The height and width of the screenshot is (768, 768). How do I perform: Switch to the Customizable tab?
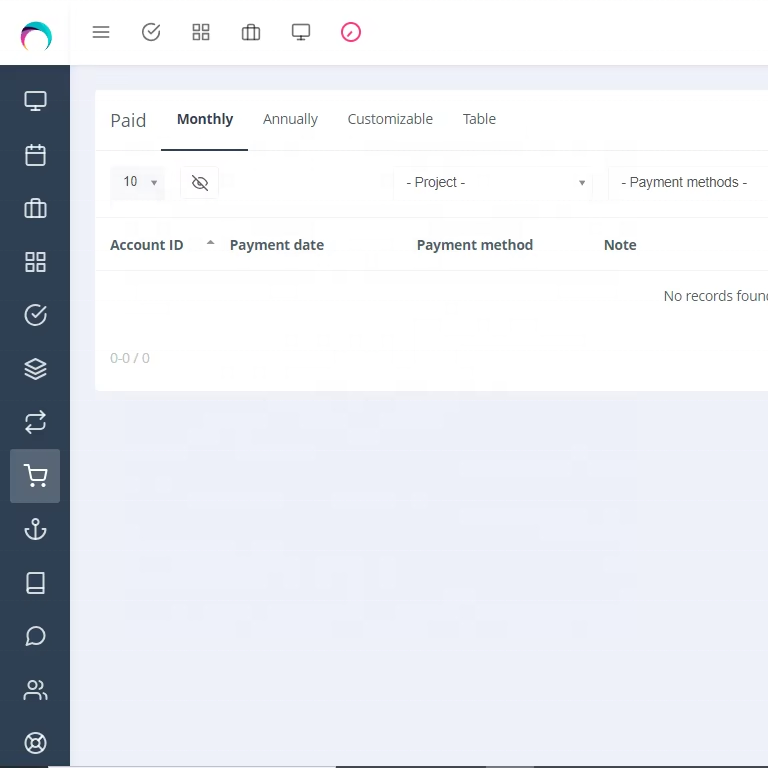(390, 119)
